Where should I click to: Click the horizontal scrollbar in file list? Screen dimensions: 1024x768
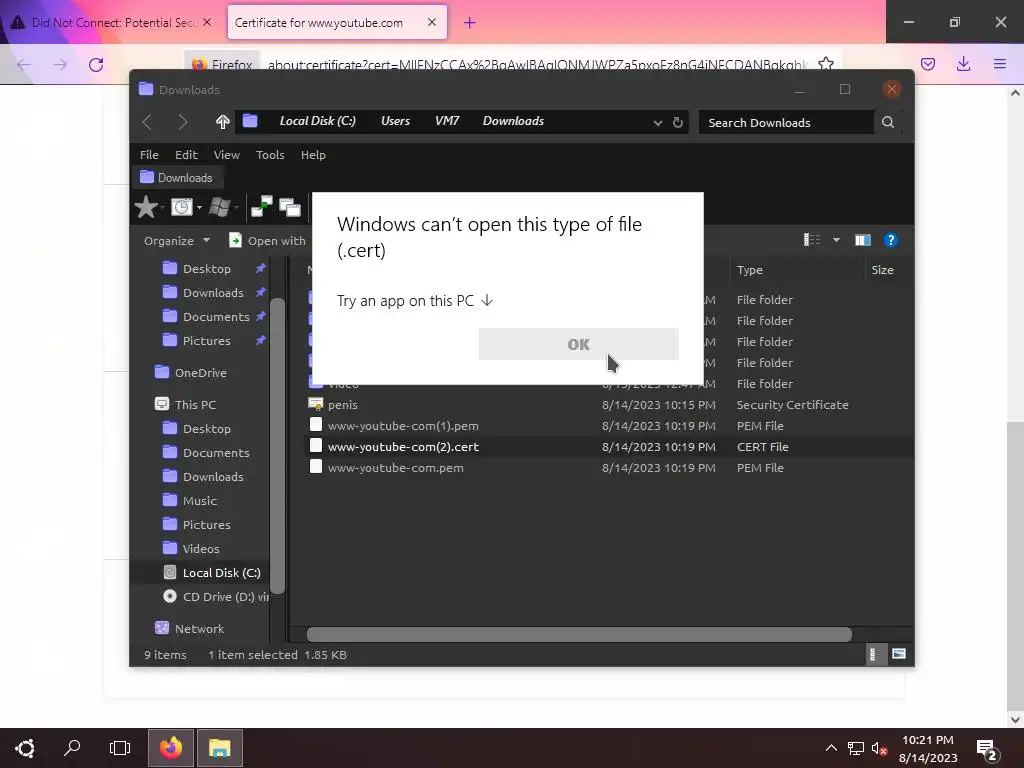point(579,635)
